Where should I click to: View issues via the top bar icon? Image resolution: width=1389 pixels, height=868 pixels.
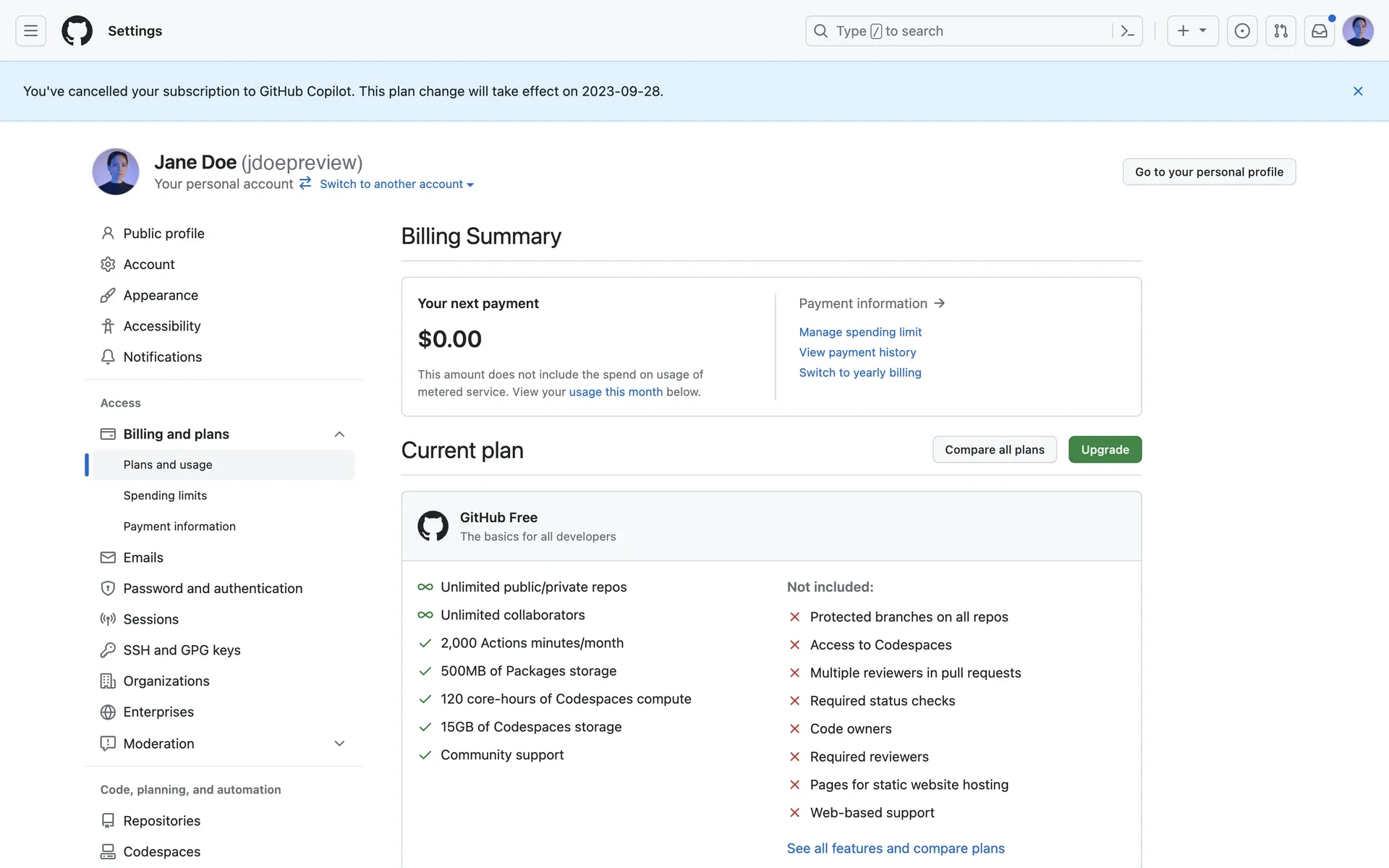coord(1242,31)
